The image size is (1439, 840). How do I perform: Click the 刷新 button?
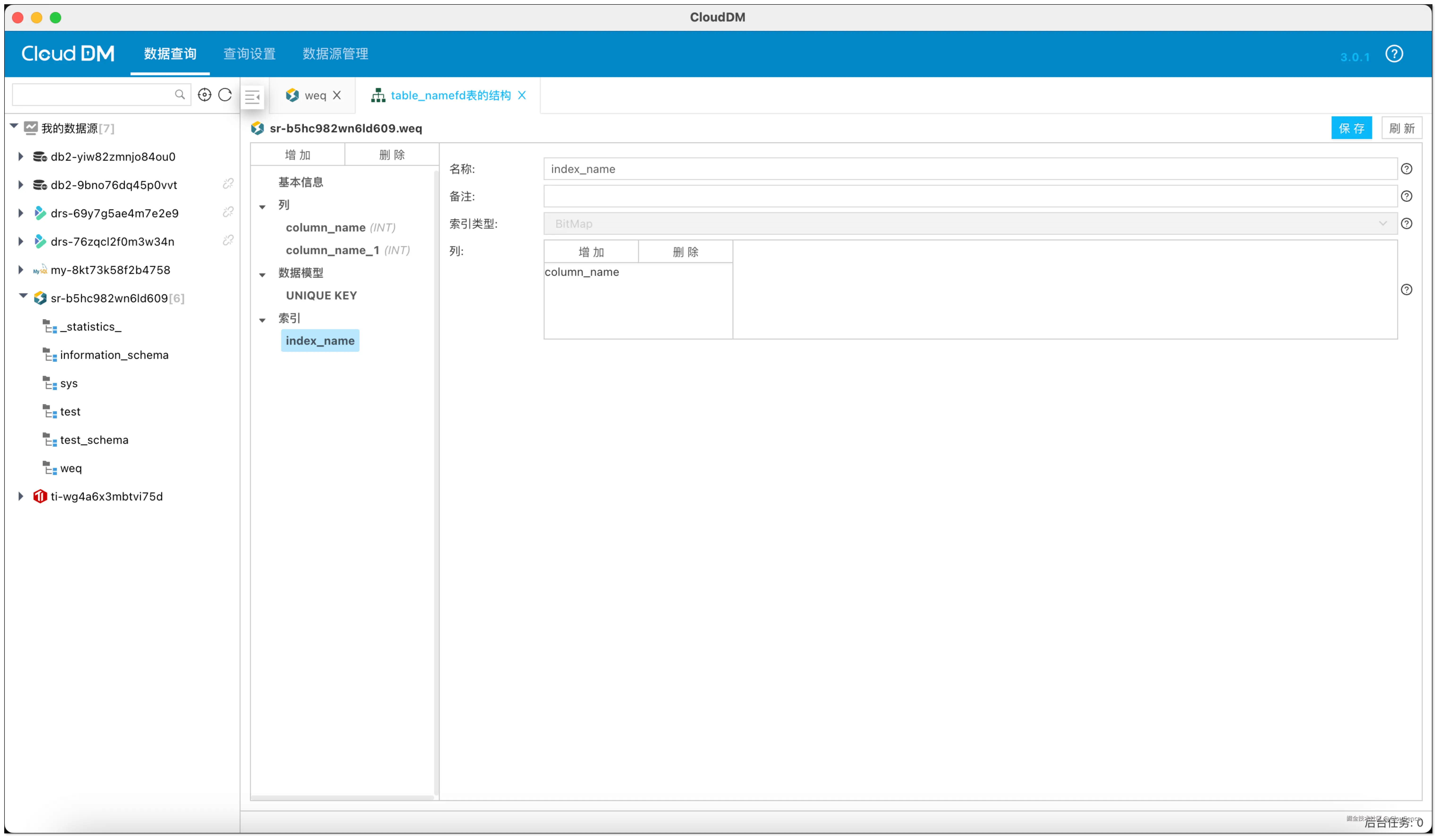click(x=1402, y=128)
